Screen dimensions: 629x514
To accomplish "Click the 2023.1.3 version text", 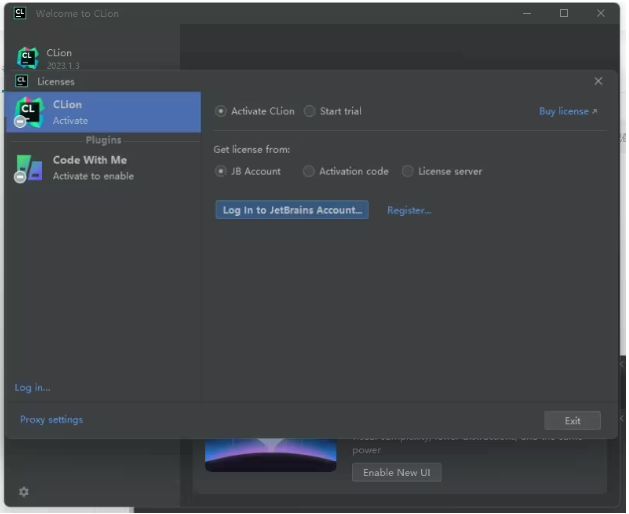I will click(x=63, y=65).
